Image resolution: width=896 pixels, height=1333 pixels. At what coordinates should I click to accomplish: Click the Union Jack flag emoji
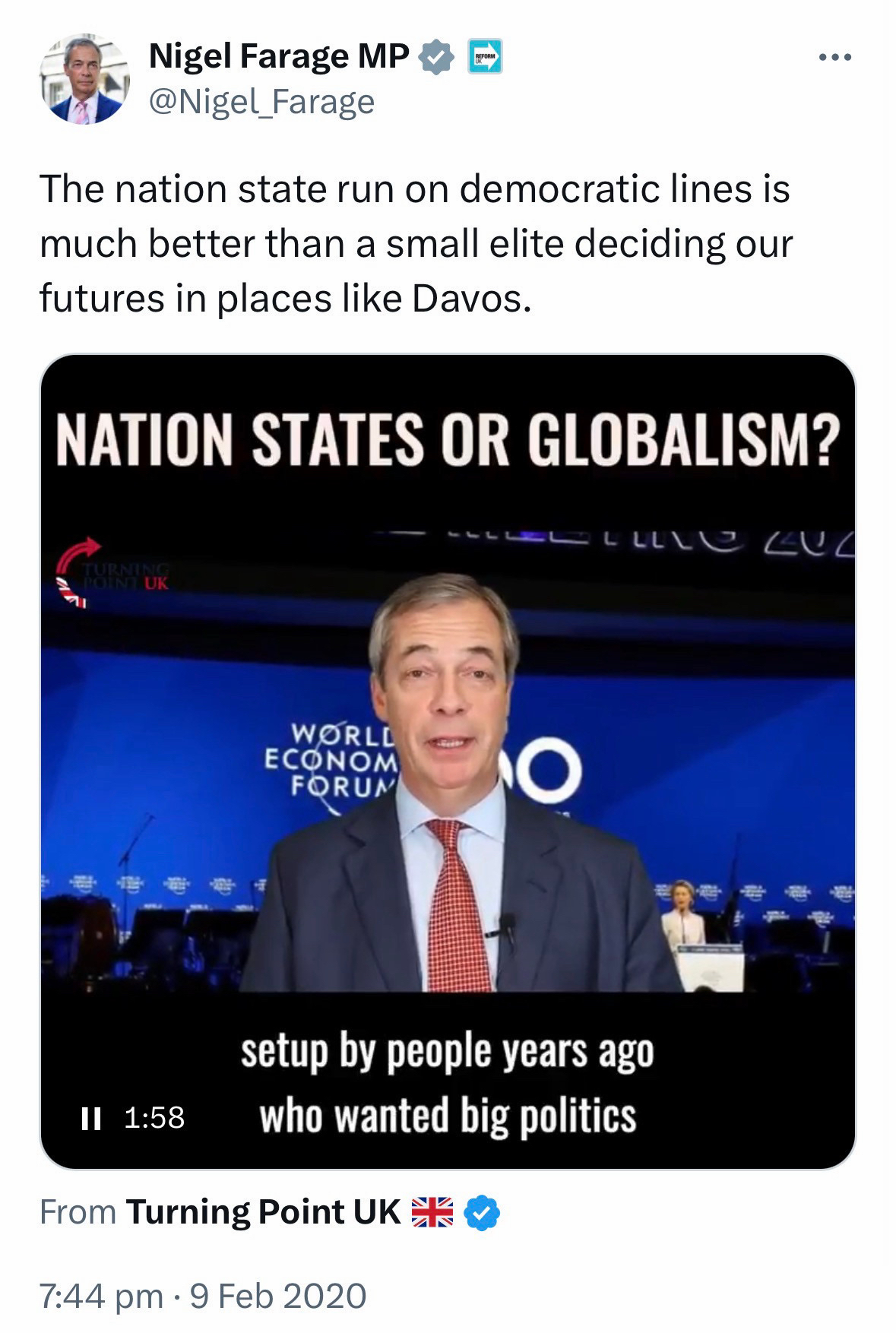point(432,1212)
